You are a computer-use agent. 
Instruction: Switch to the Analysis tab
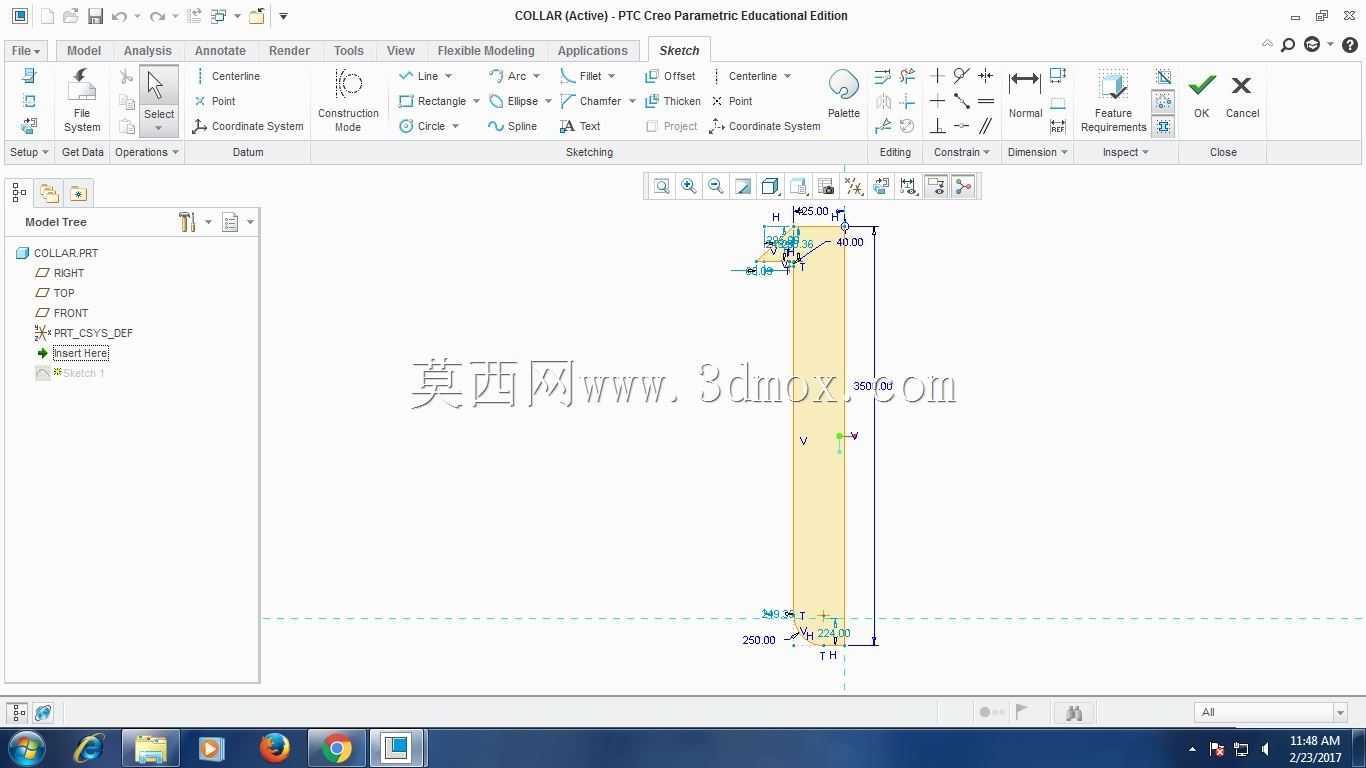[x=148, y=50]
